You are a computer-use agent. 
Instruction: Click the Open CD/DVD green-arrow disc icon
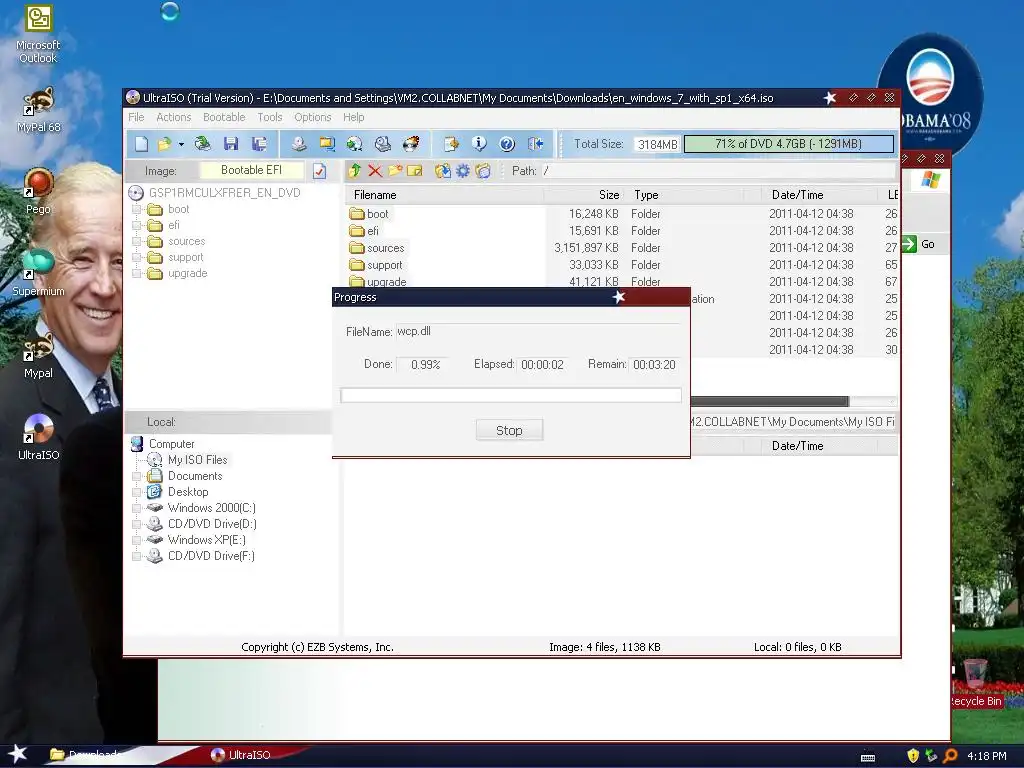click(x=202, y=144)
